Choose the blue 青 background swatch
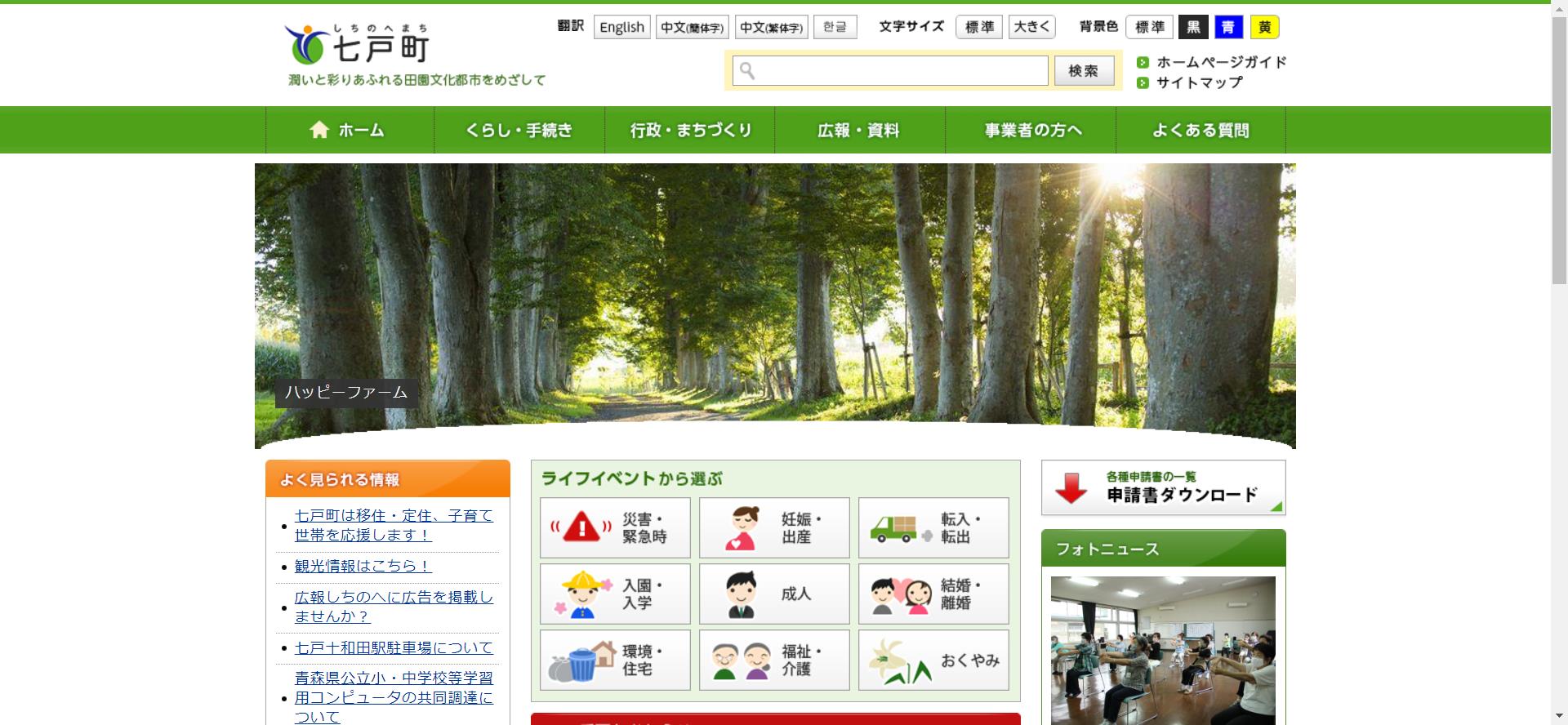Screen dimensions: 1568x725 coord(1229,27)
